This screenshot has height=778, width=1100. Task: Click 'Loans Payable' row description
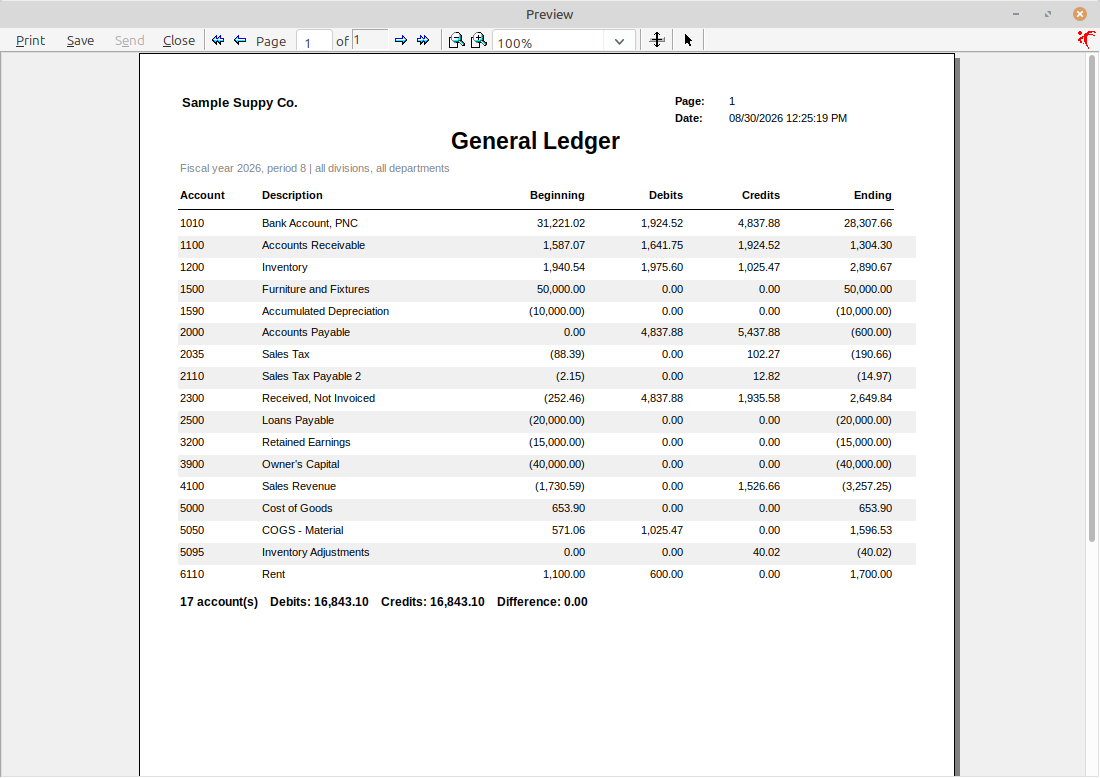297,420
